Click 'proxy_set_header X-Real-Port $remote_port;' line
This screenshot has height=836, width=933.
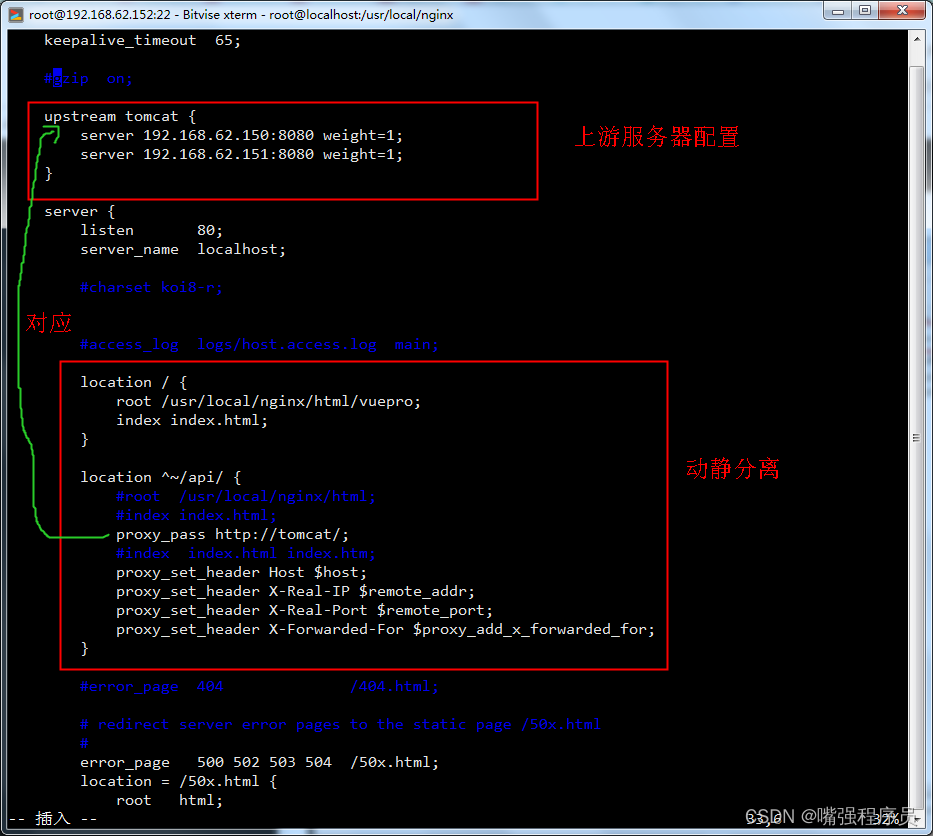[x=305, y=611]
